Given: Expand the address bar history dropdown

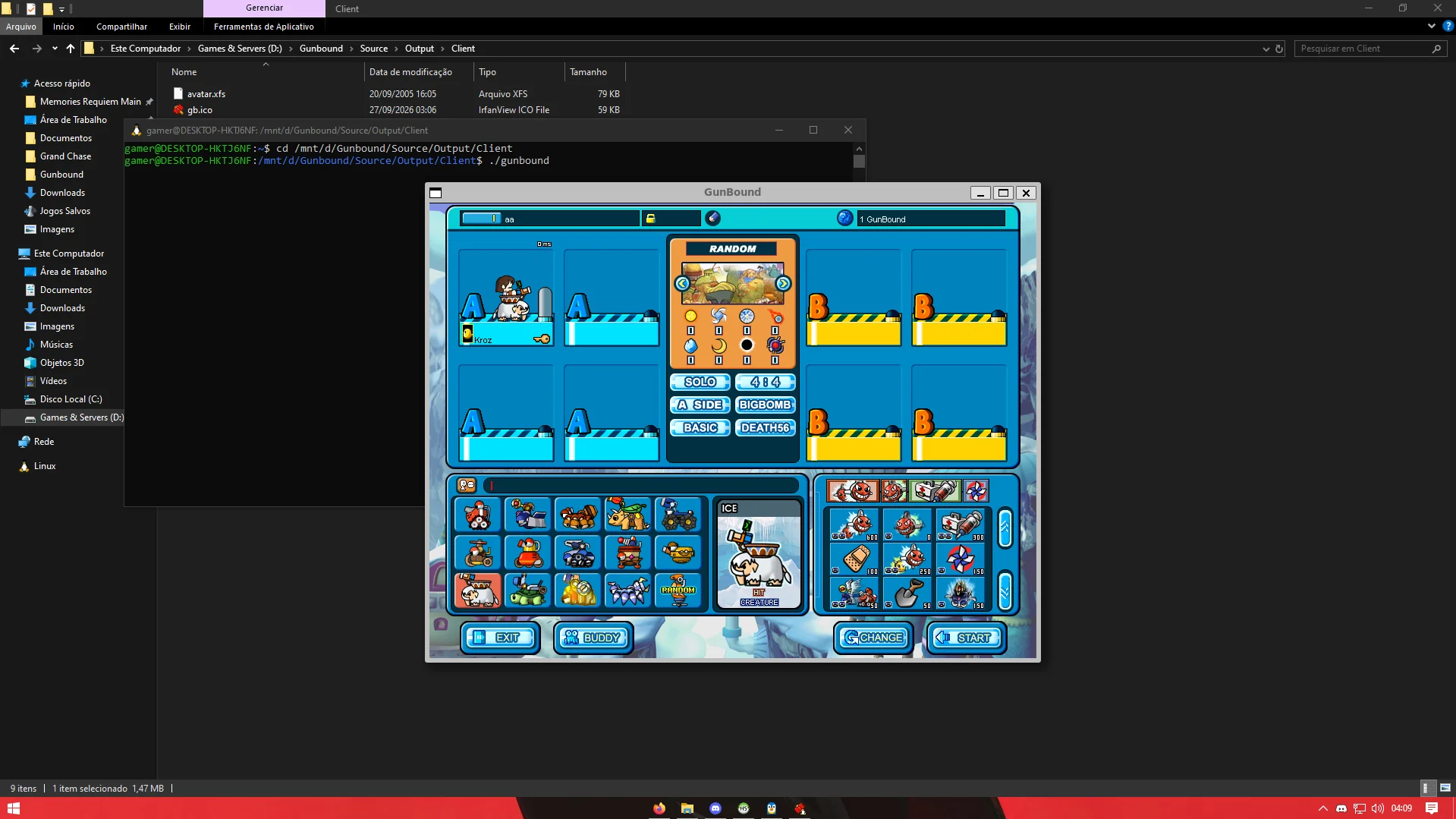Looking at the screenshot, I should point(1266,49).
